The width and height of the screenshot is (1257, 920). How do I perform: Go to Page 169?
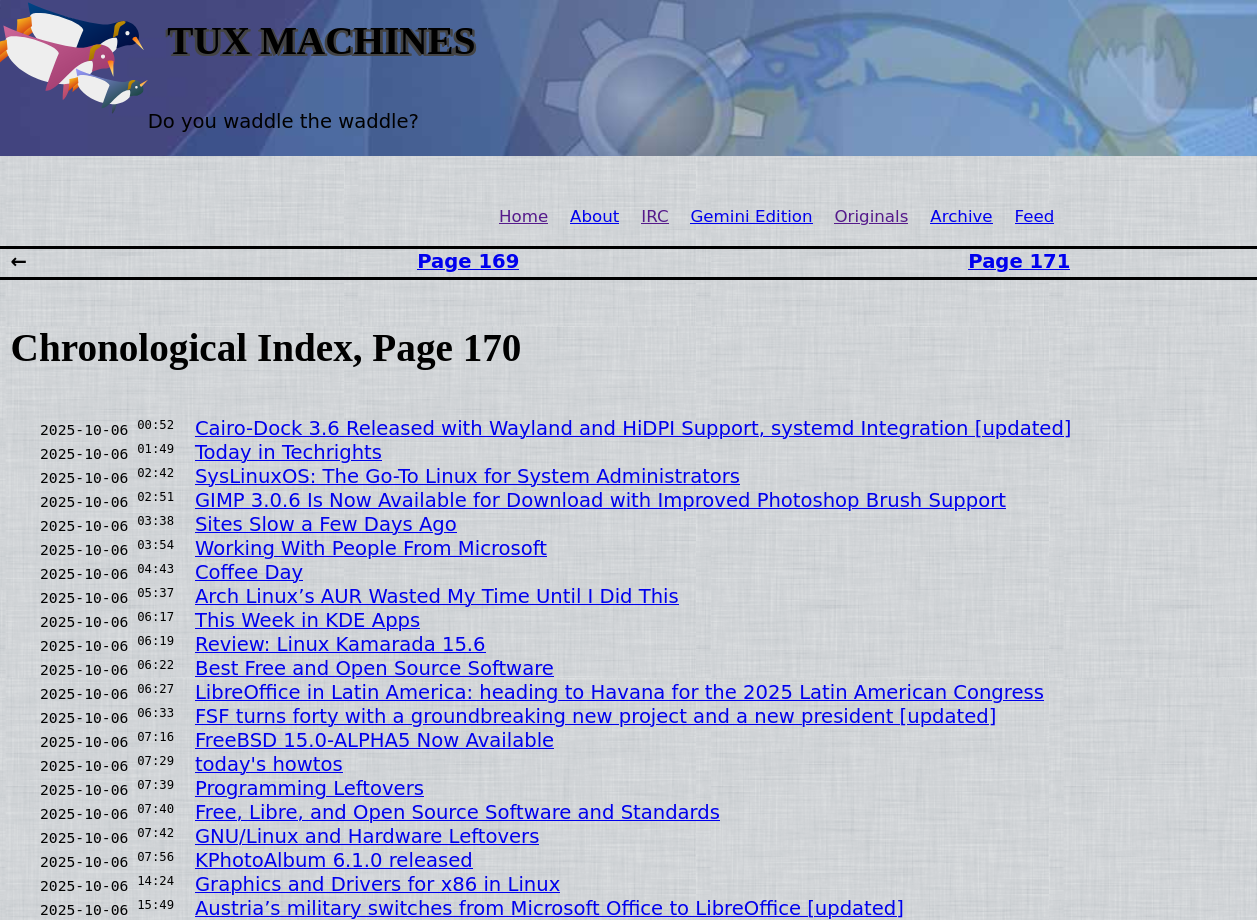468,261
